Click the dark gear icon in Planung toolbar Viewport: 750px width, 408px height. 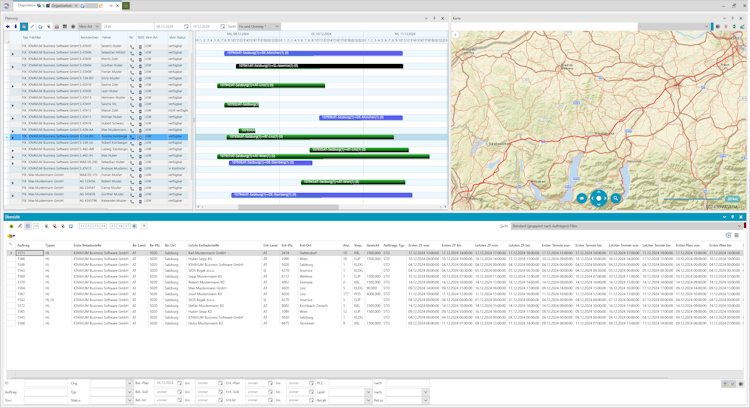[73, 26]
